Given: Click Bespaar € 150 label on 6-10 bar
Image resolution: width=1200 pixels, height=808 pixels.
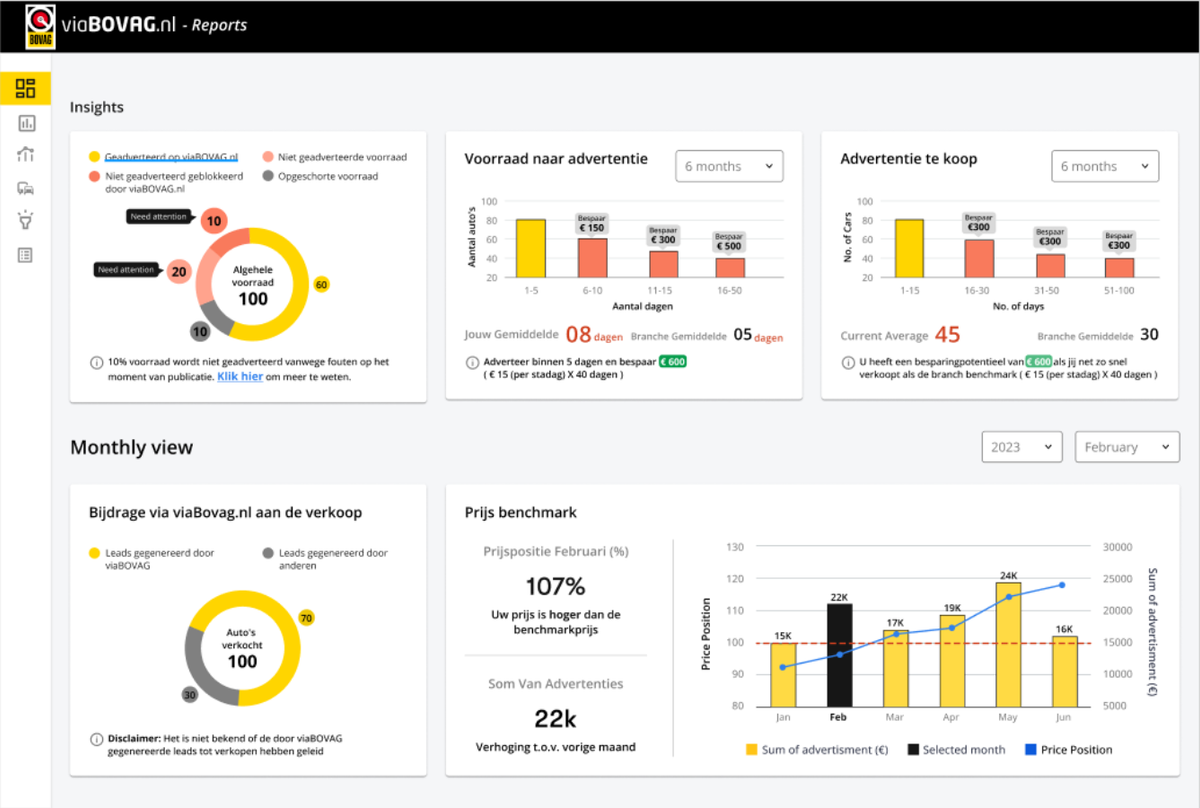Looking at the screenshot, I should click(592, 222).
